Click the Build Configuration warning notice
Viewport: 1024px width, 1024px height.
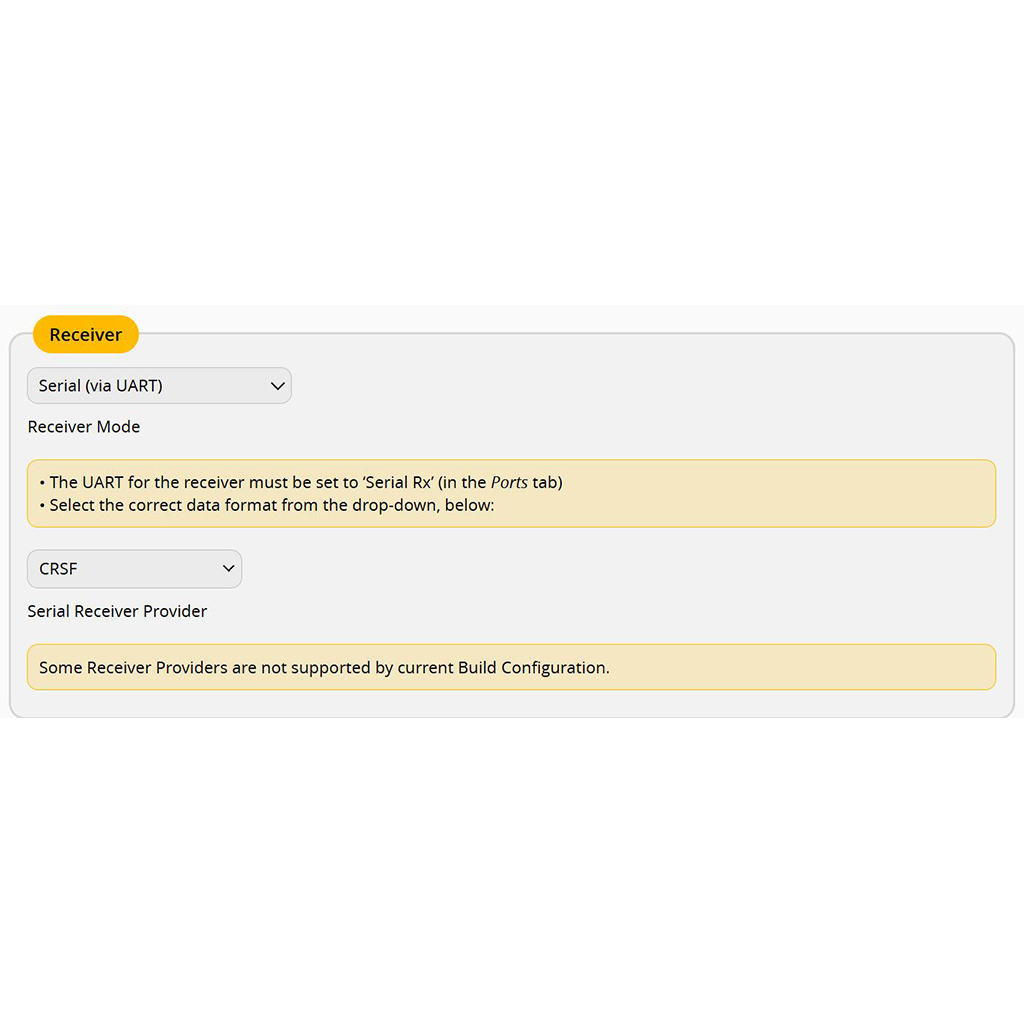[511, 667]
